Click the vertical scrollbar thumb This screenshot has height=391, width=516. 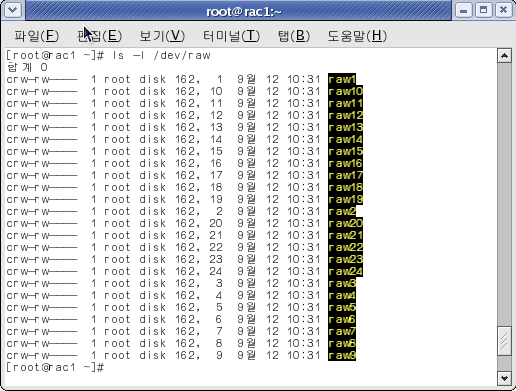pos(504,341)
